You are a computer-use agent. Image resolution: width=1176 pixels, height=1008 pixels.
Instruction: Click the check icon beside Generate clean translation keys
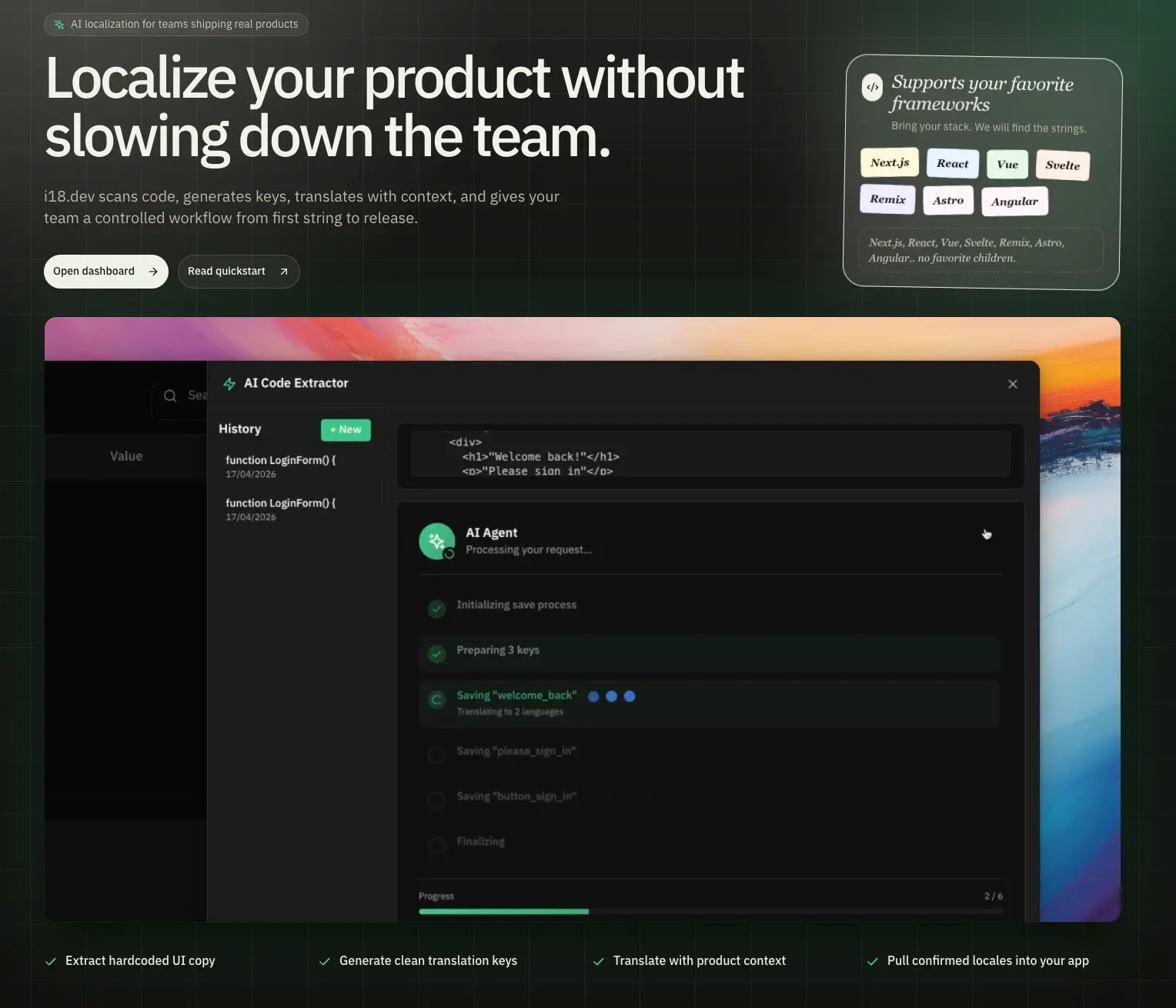[325, 962]
